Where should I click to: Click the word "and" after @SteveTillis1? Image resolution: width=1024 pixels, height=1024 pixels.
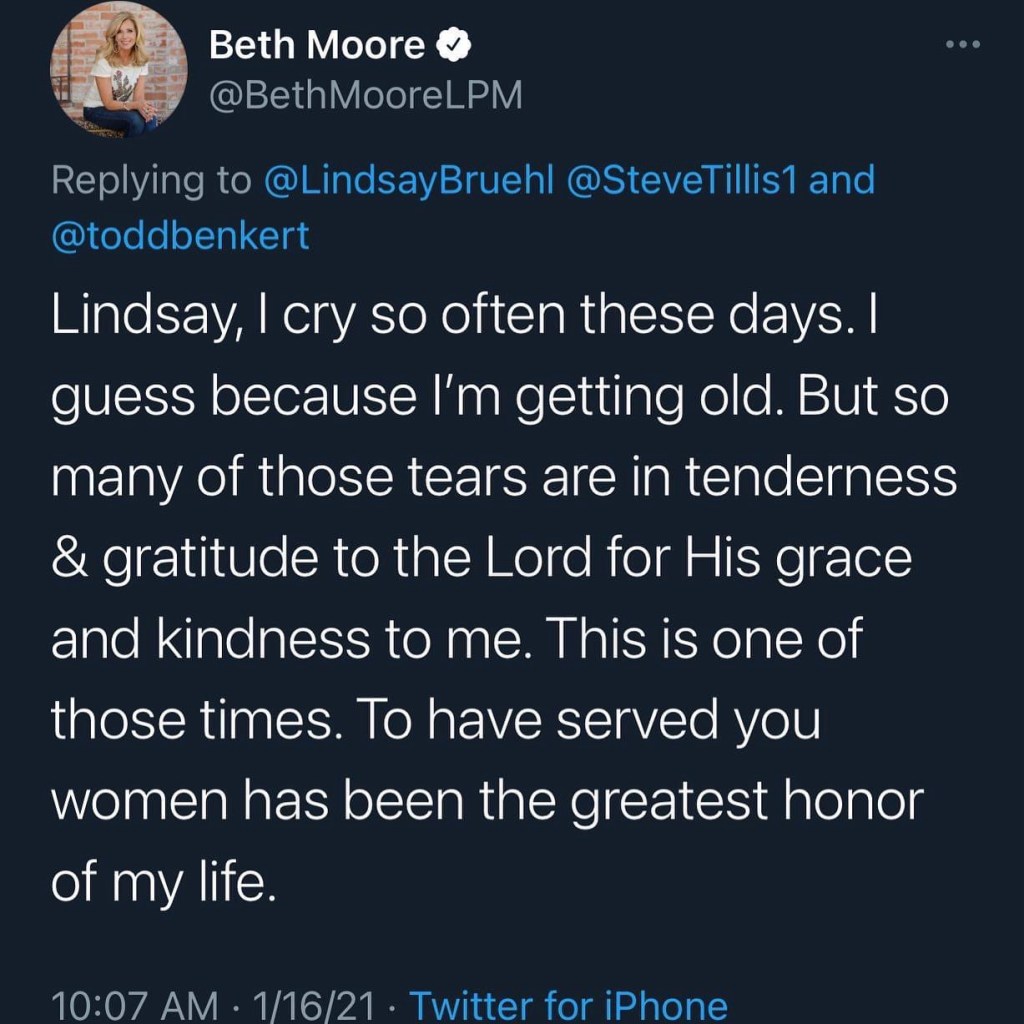[841, 180]
